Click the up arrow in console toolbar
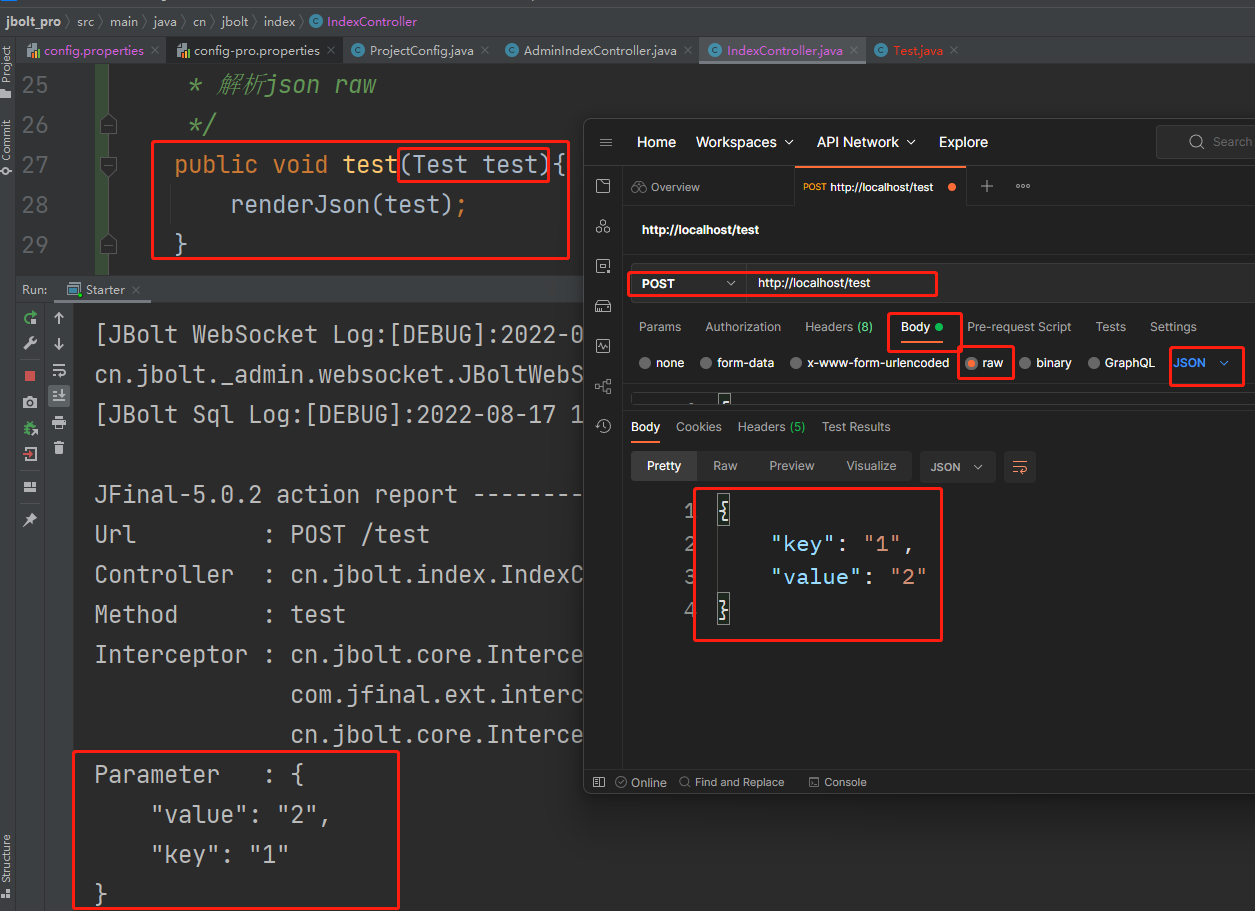Image resolution: width=1255 pixels, height=911 pixels. [59, 318]
